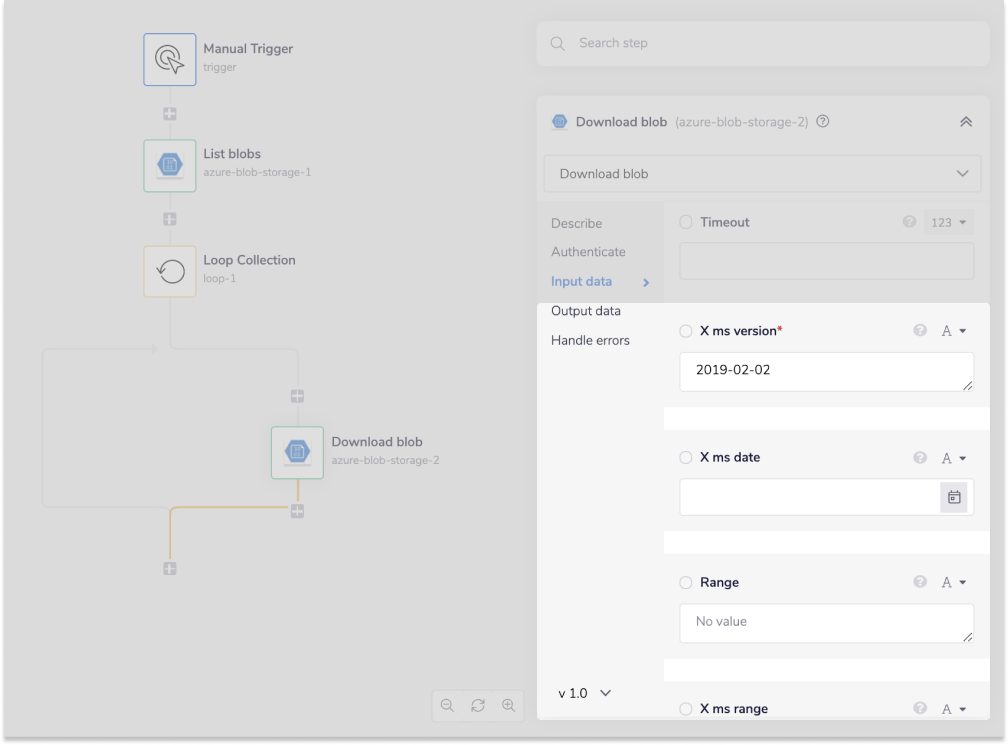Select the Download blob hexagon icon on canvas

(x=297, y=452)
